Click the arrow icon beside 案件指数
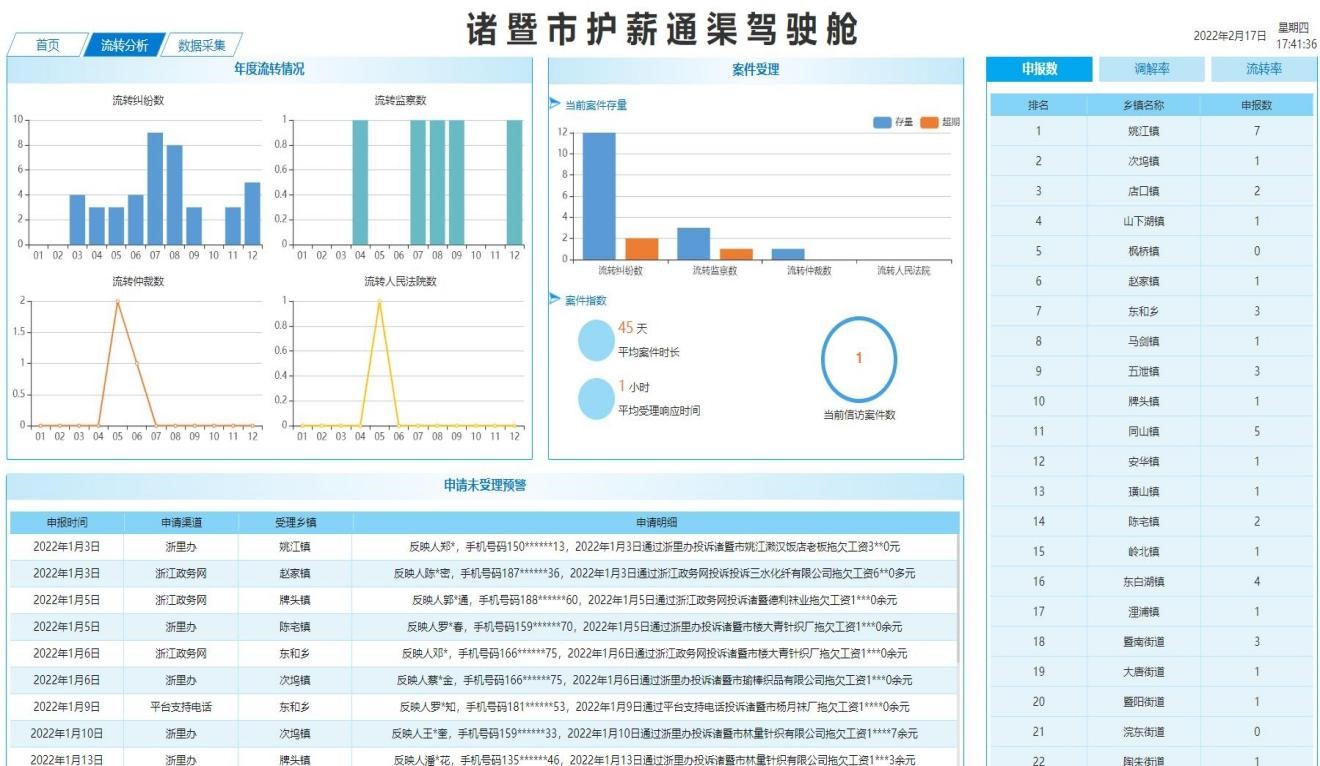1320x766 pixels. tap(555, 300)
